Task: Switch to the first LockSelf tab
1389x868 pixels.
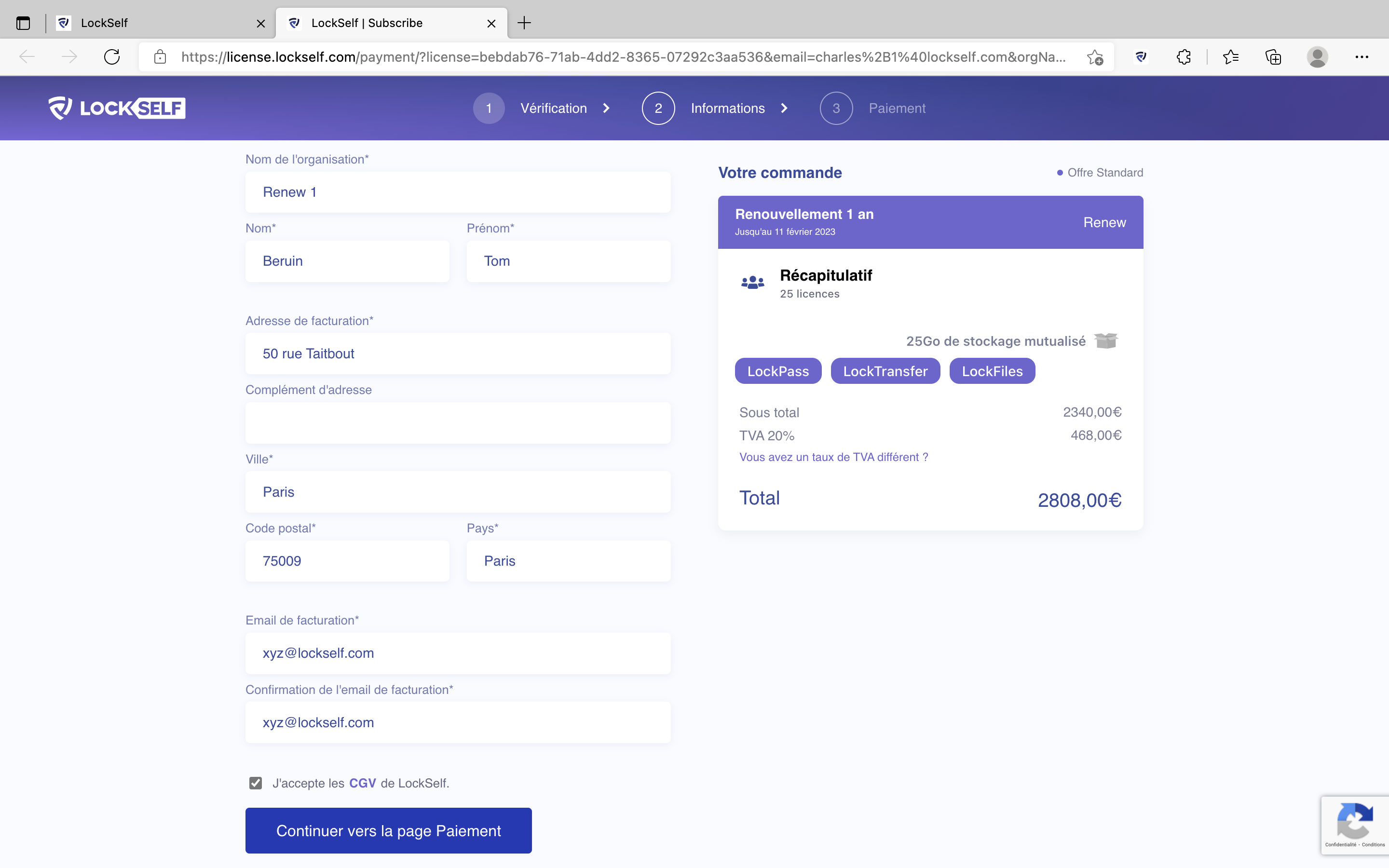Action: click(x=155, y=23)
